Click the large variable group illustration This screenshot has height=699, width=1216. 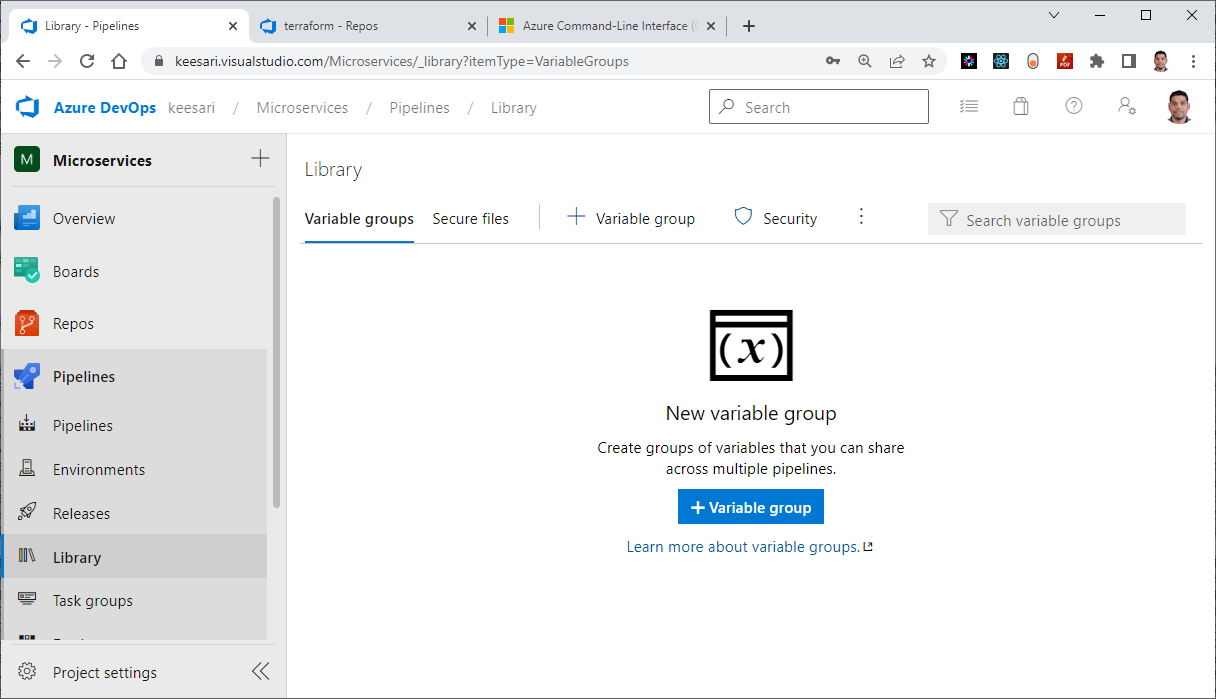[x=751, y=345]
